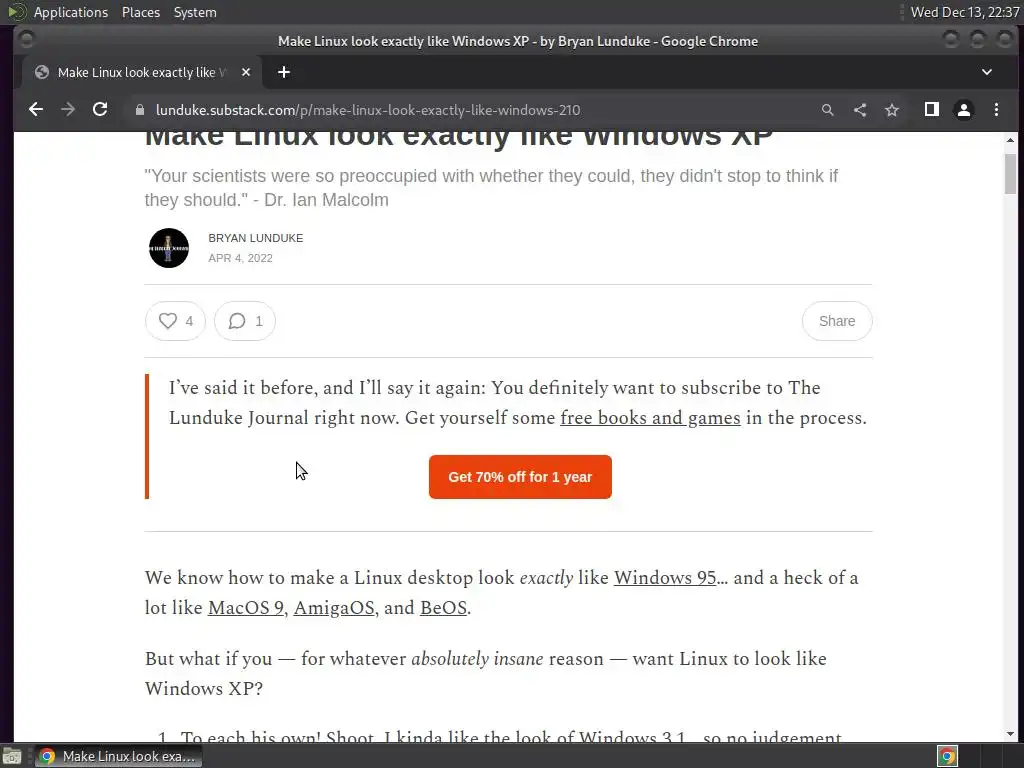The height and width of the screenshot is (768, 1024).
Task: Click the share page icon in address bar
Action: pyautogui.click(x=860, y=110)
